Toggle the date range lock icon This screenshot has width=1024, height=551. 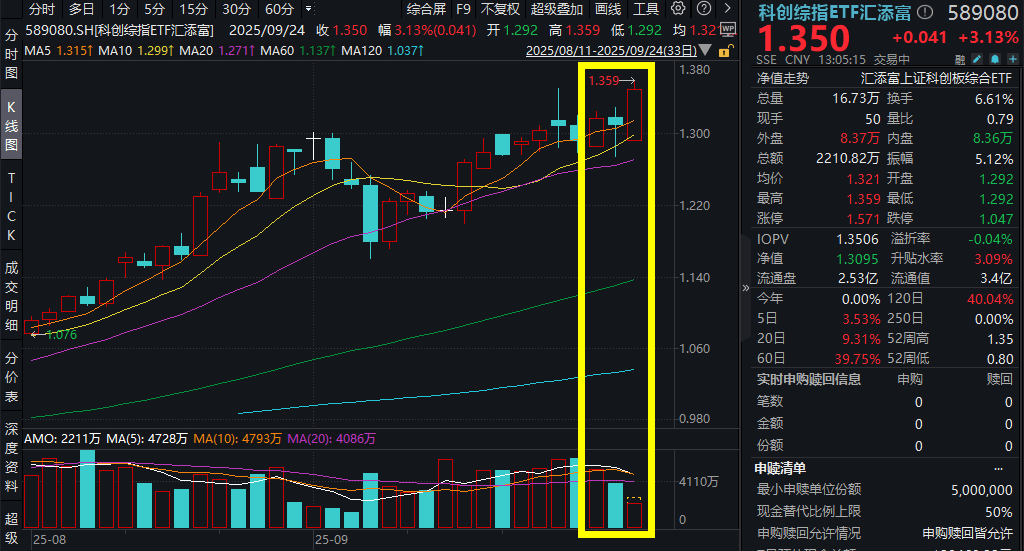pyautogui.click(x=724, y=51)
